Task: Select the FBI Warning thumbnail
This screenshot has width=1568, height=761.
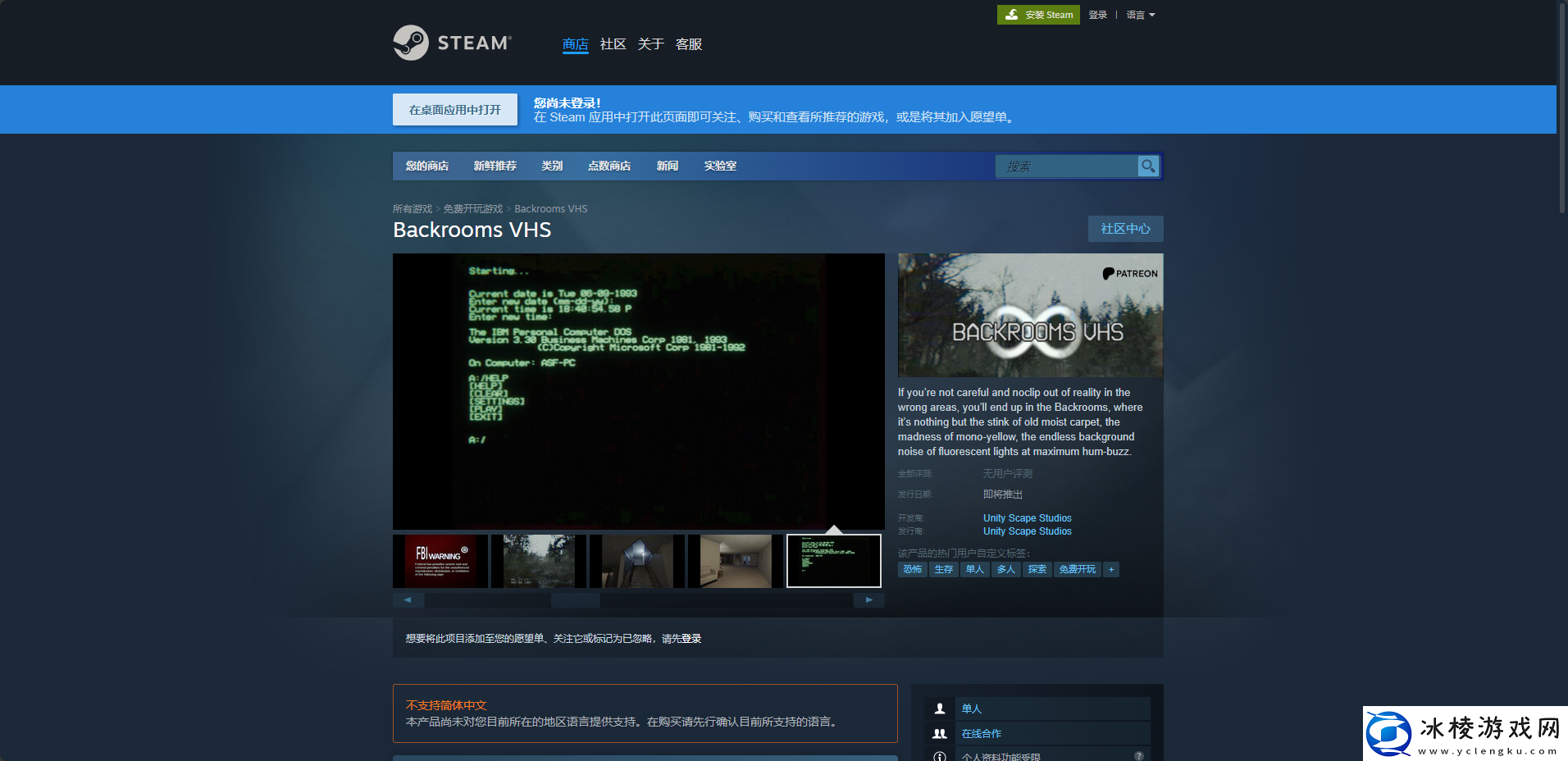Action: [440, 561]
